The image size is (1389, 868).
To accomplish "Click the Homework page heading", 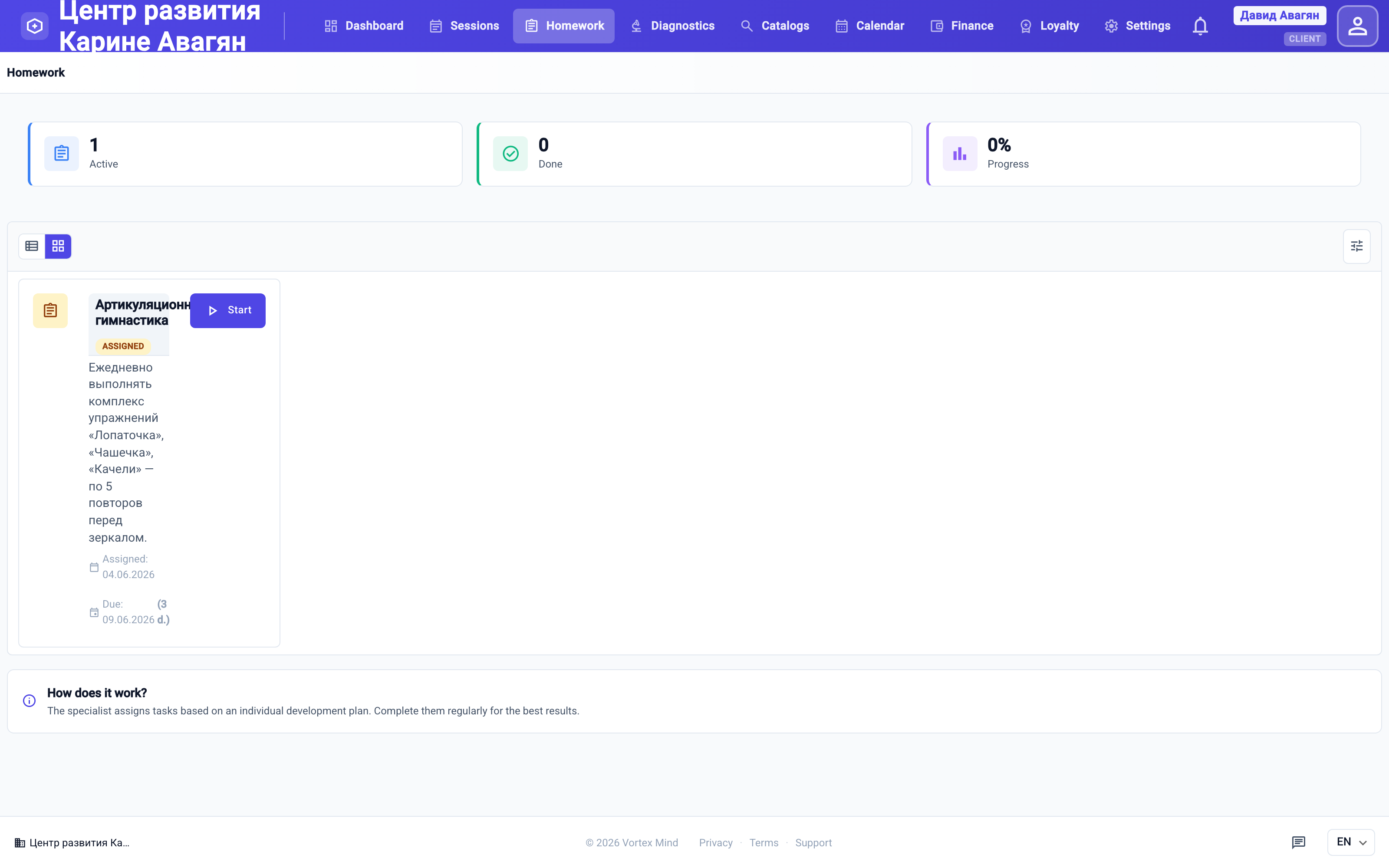I will click(x=36, y=72).
